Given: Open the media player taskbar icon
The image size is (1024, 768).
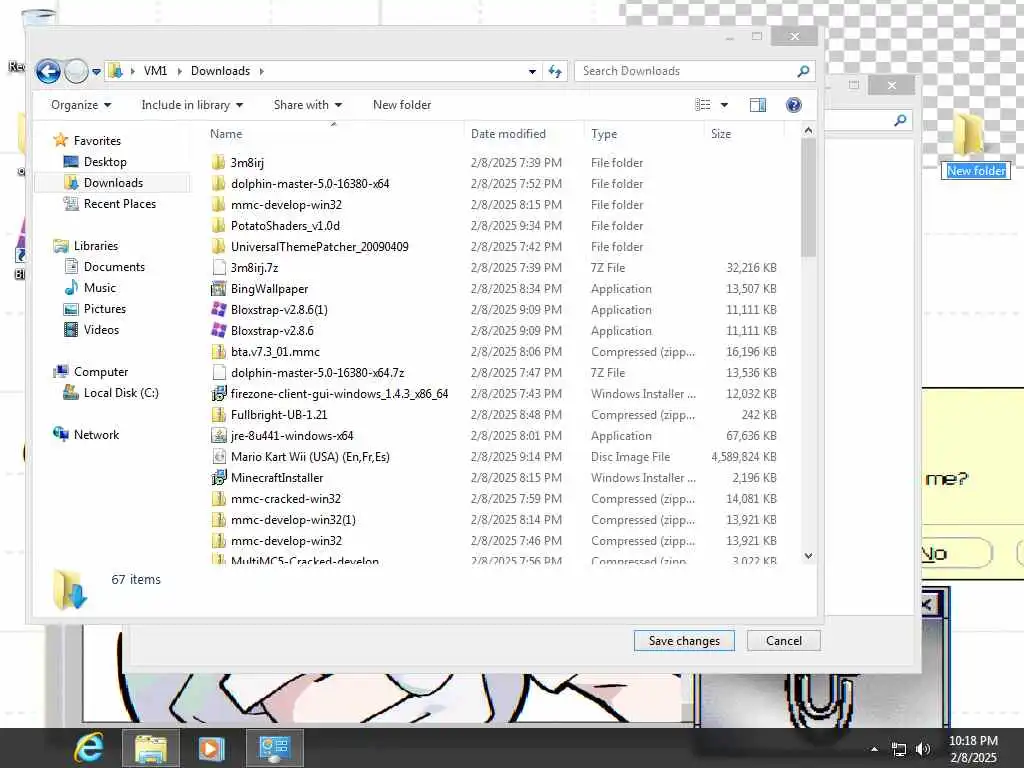Looking at the screenshot, I should (211, 748).
